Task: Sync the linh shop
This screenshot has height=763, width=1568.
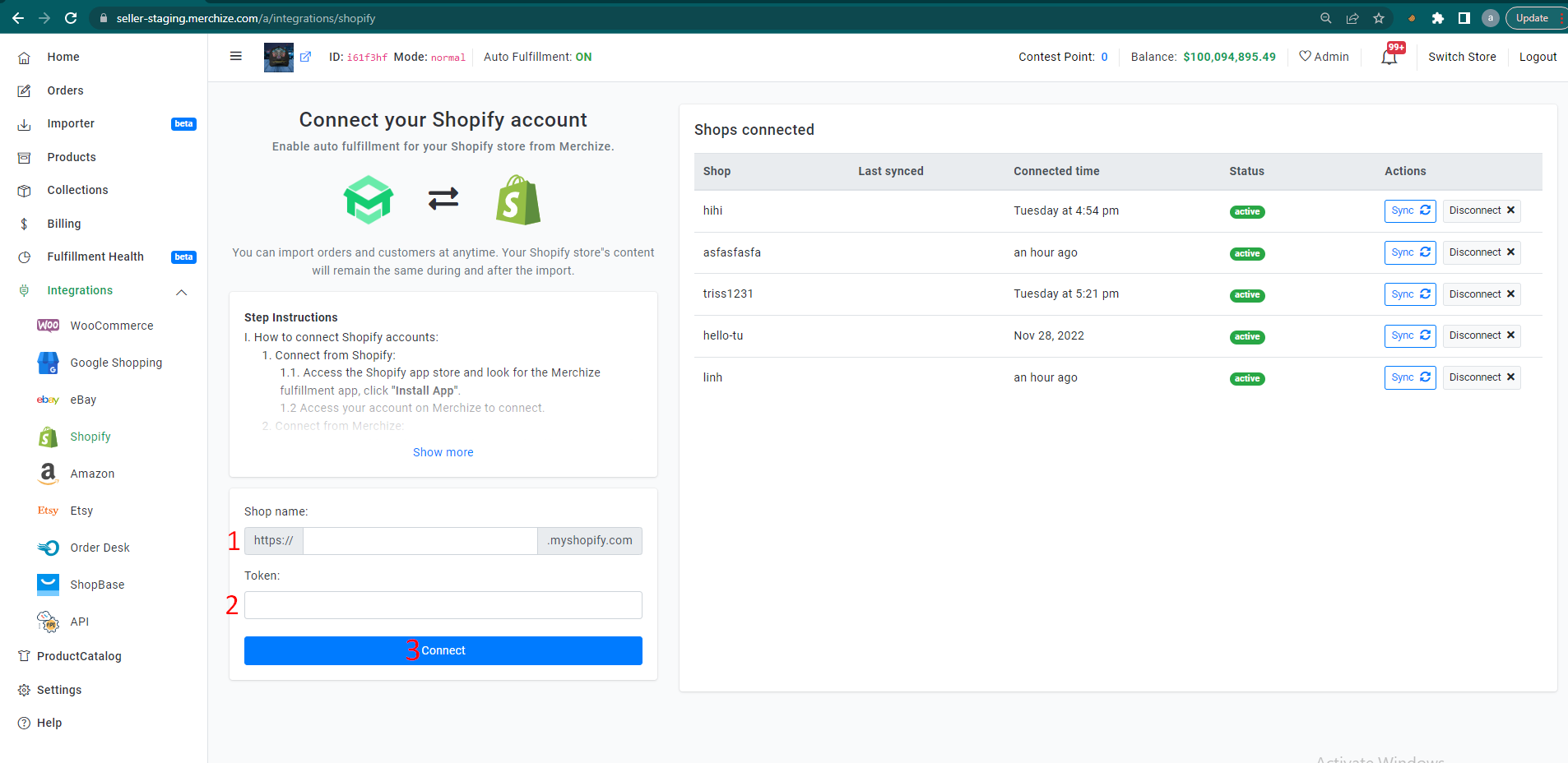Action: 1410,377
